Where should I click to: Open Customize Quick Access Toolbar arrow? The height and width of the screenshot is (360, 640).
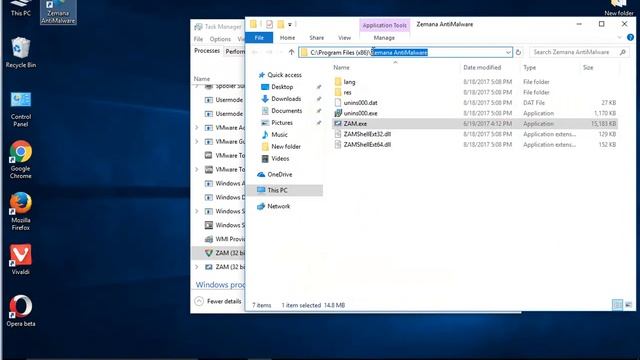(290, 24)
